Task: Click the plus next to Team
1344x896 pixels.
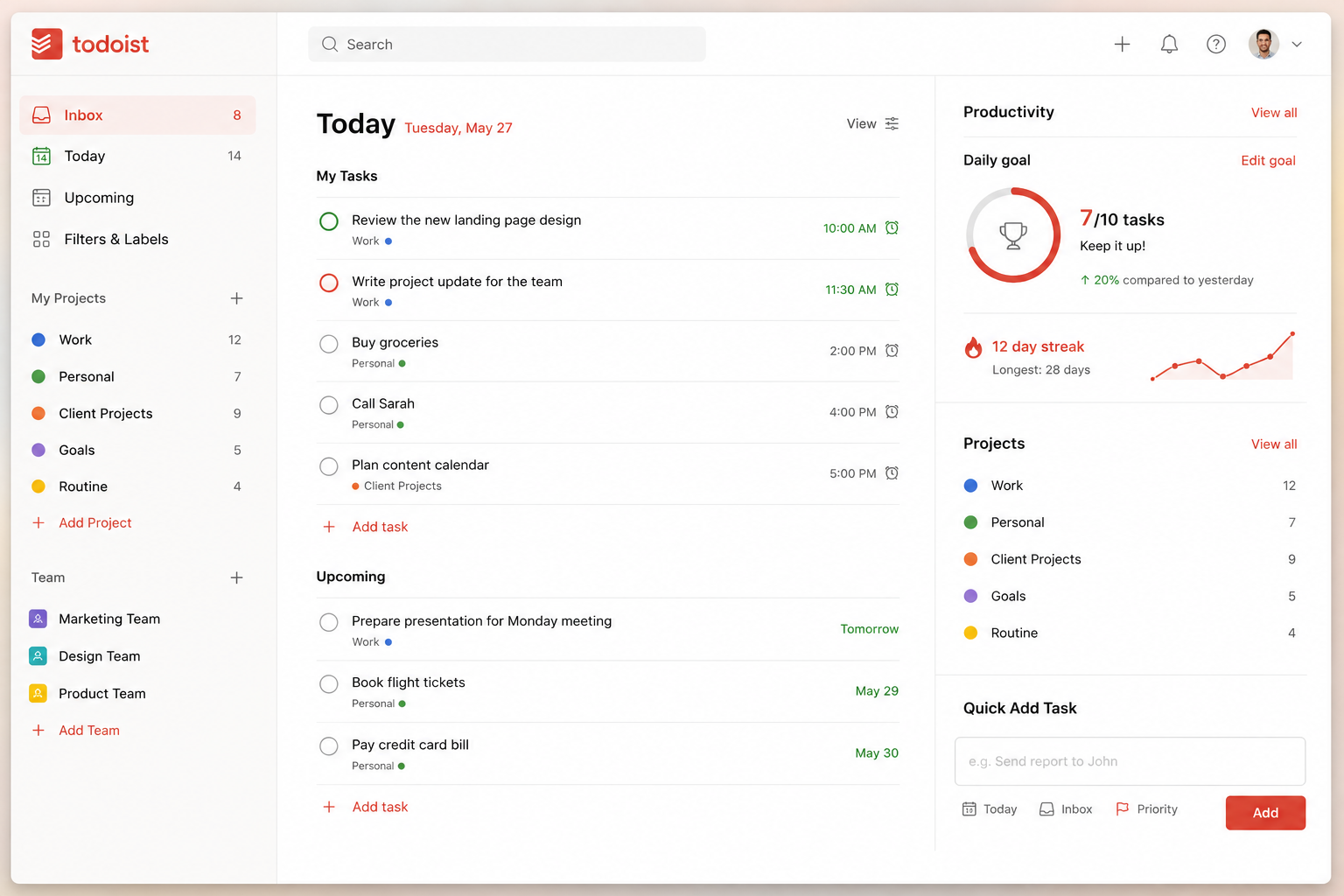Action: pos(236,577)
